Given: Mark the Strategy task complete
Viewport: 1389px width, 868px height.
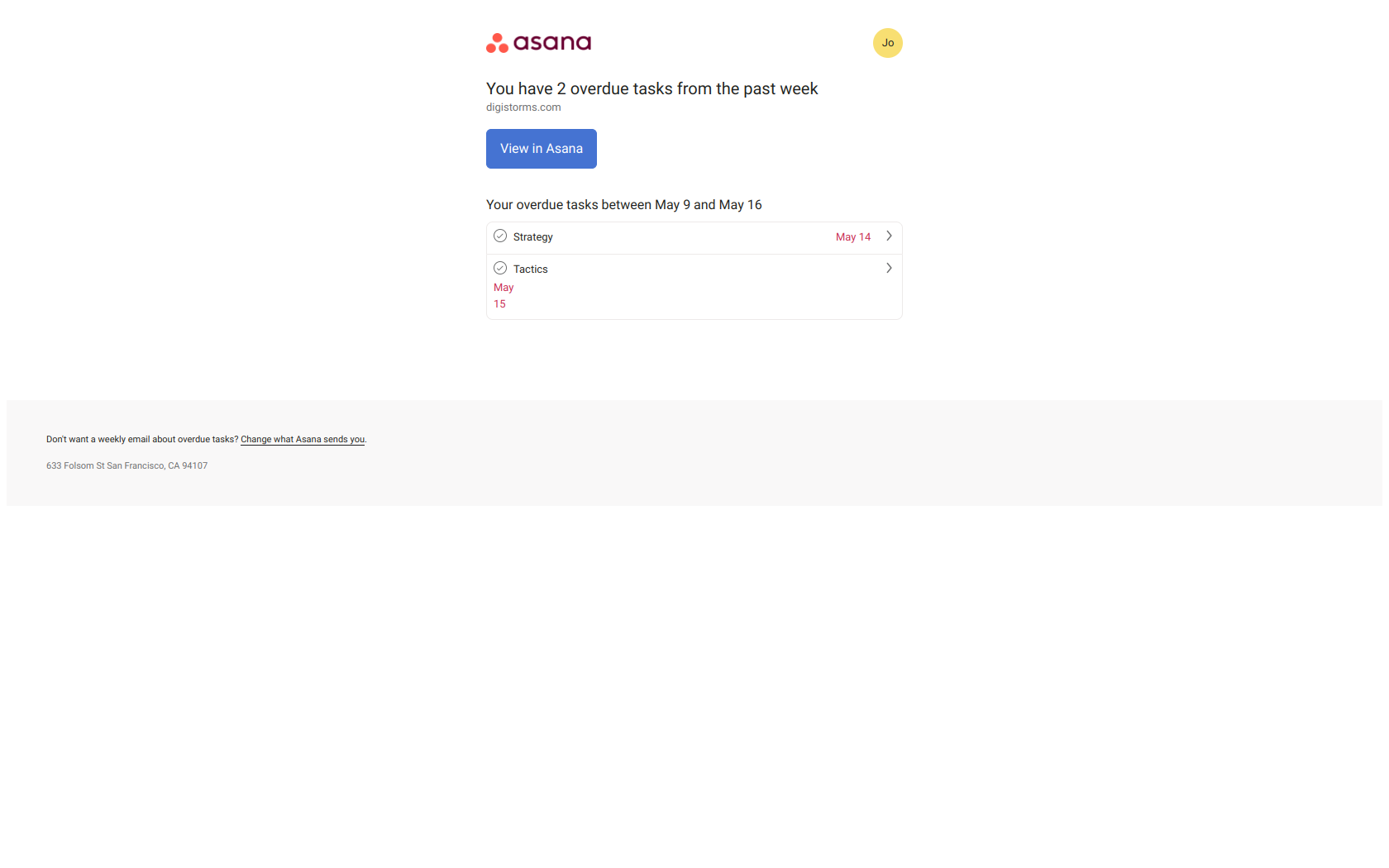Looking at the screenshot, I should pyautogui.click(x=500, y=236).
